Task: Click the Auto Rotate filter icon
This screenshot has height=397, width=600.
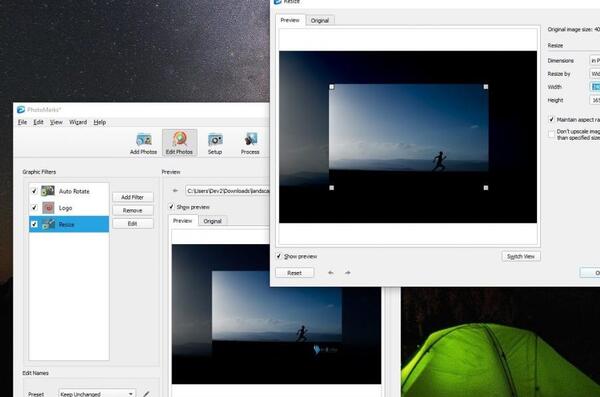Action: click(x=48, y=191)
